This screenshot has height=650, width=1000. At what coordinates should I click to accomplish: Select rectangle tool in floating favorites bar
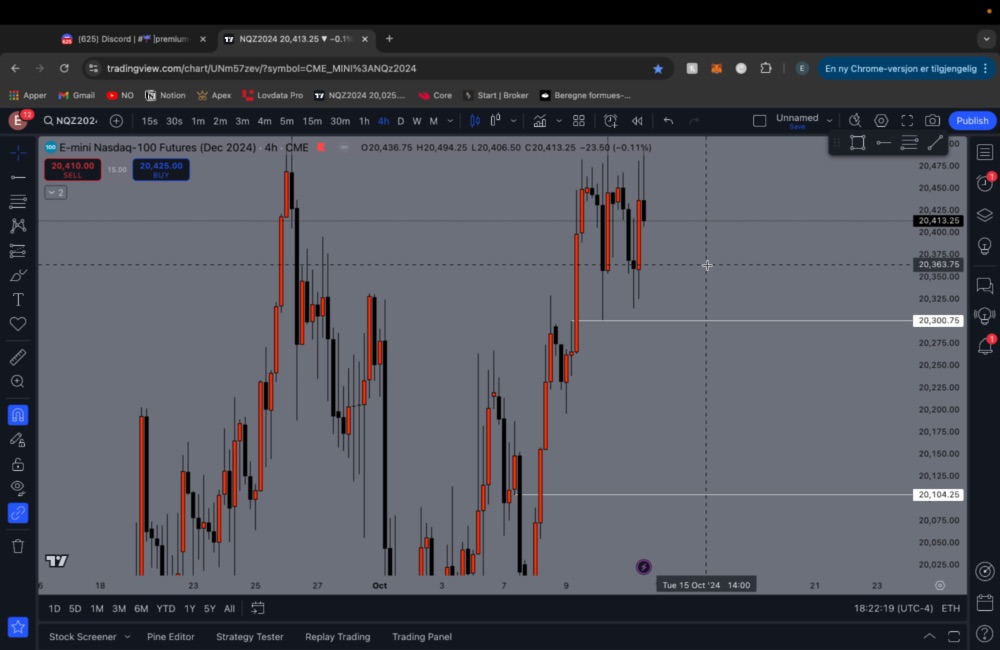click(858, 143)
